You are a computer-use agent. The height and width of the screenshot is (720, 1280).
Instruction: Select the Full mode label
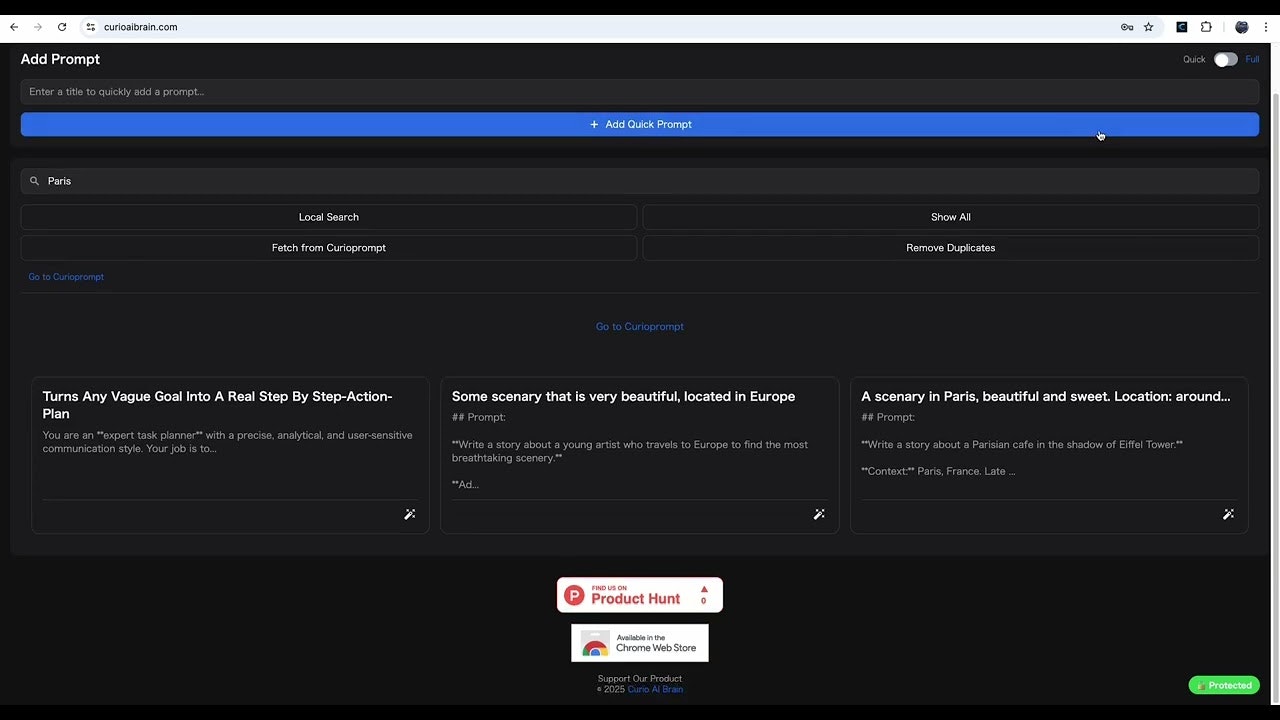1252,59
